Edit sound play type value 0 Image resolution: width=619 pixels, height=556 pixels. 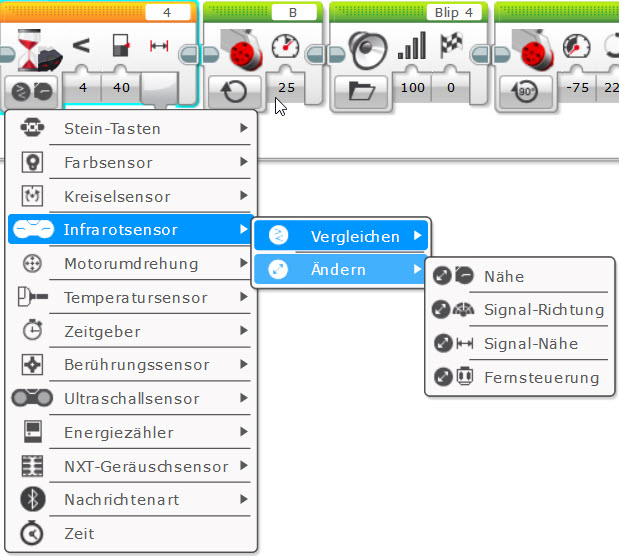point(451,87)
